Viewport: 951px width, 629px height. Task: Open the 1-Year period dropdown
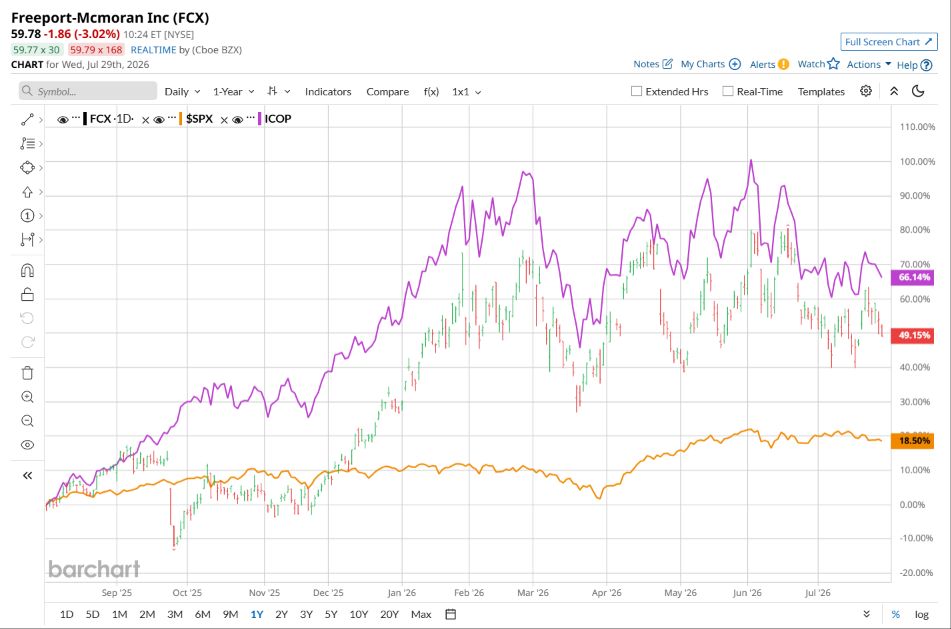coord(234,92)
